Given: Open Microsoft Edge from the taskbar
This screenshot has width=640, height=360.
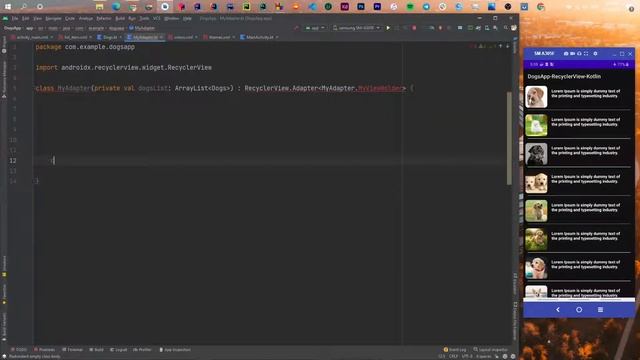Looking at the screenshot, I should [116, 7].
